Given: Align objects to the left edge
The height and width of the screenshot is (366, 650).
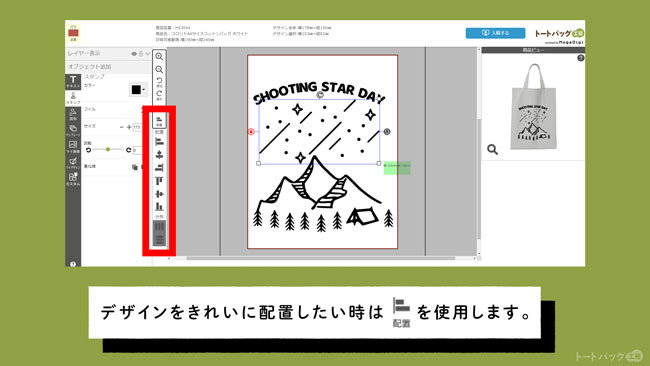Looking at the screenshot, I should tap(159, 142).
